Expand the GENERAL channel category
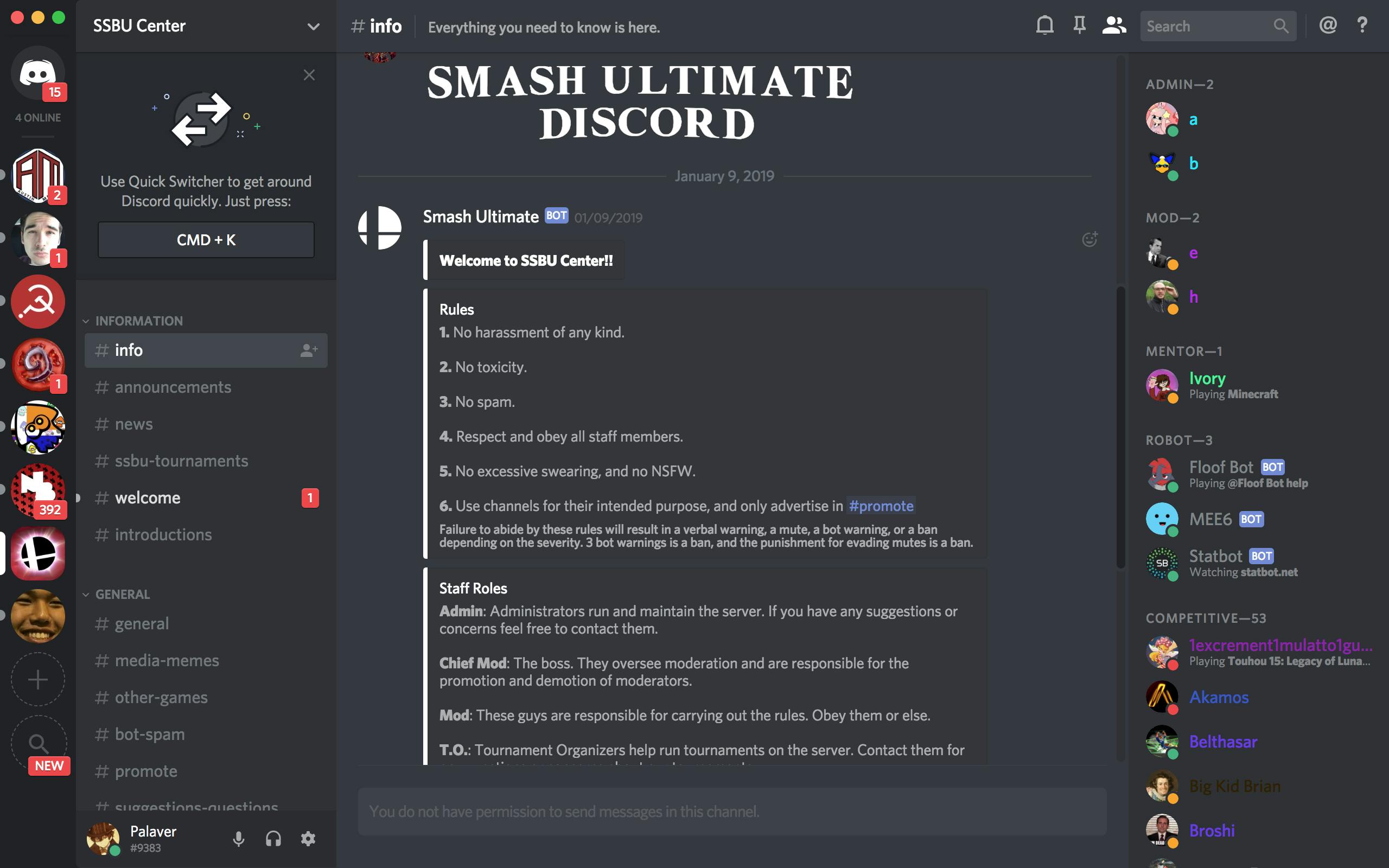 pos(122,593)
